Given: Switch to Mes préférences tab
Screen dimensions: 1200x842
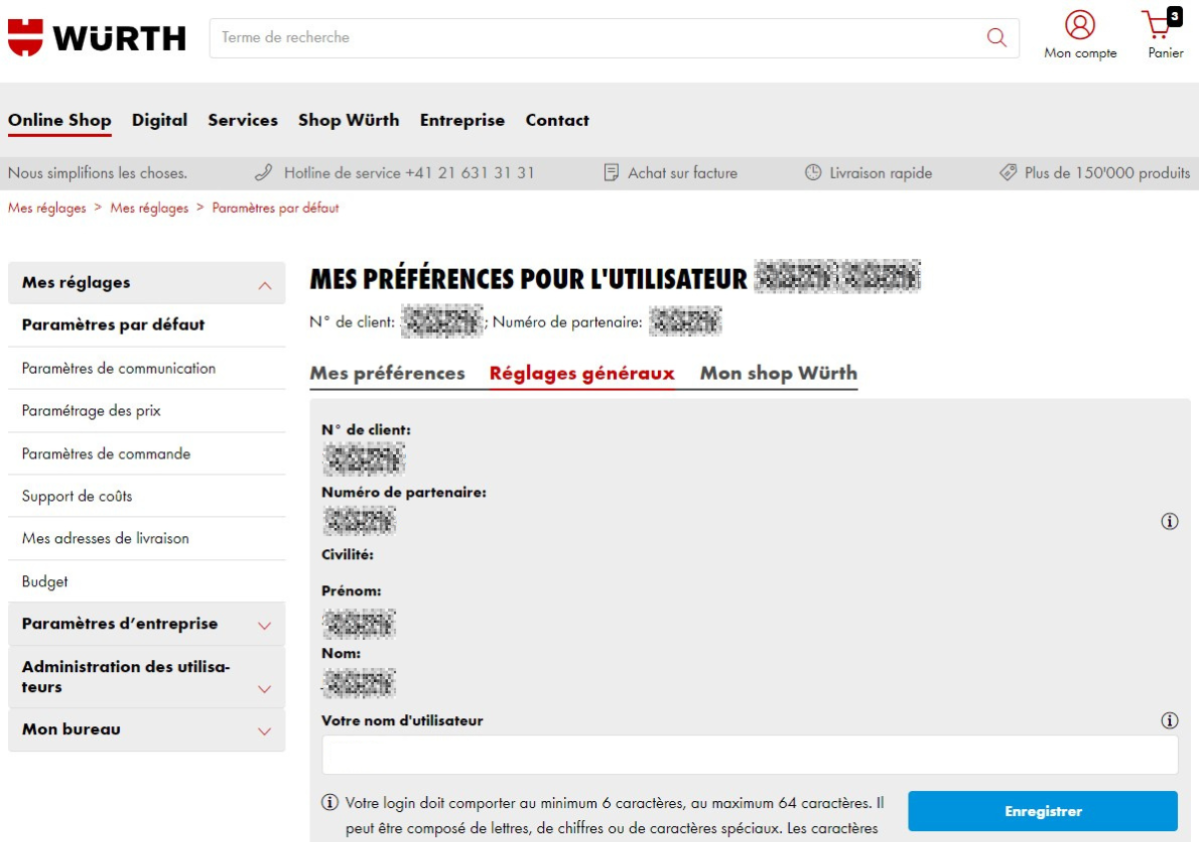Looking at the screenshot, I should point(388,373).
